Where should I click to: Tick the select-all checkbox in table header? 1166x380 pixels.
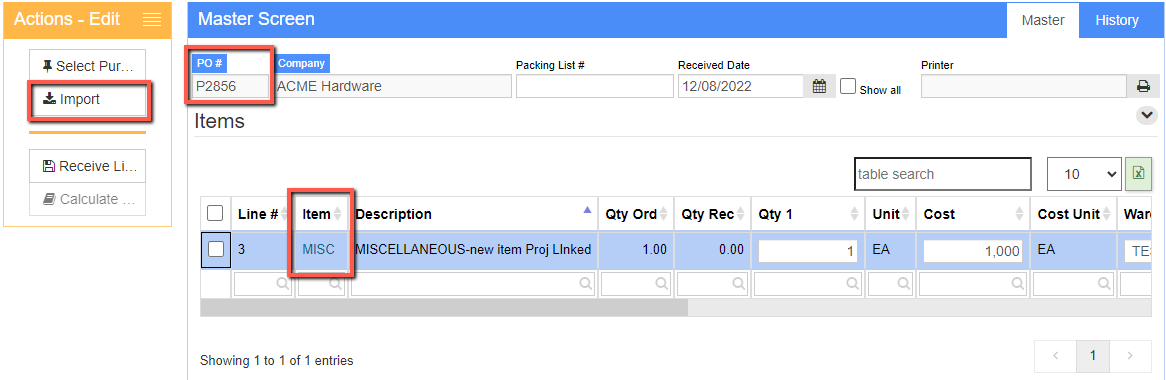coord(215,213)
